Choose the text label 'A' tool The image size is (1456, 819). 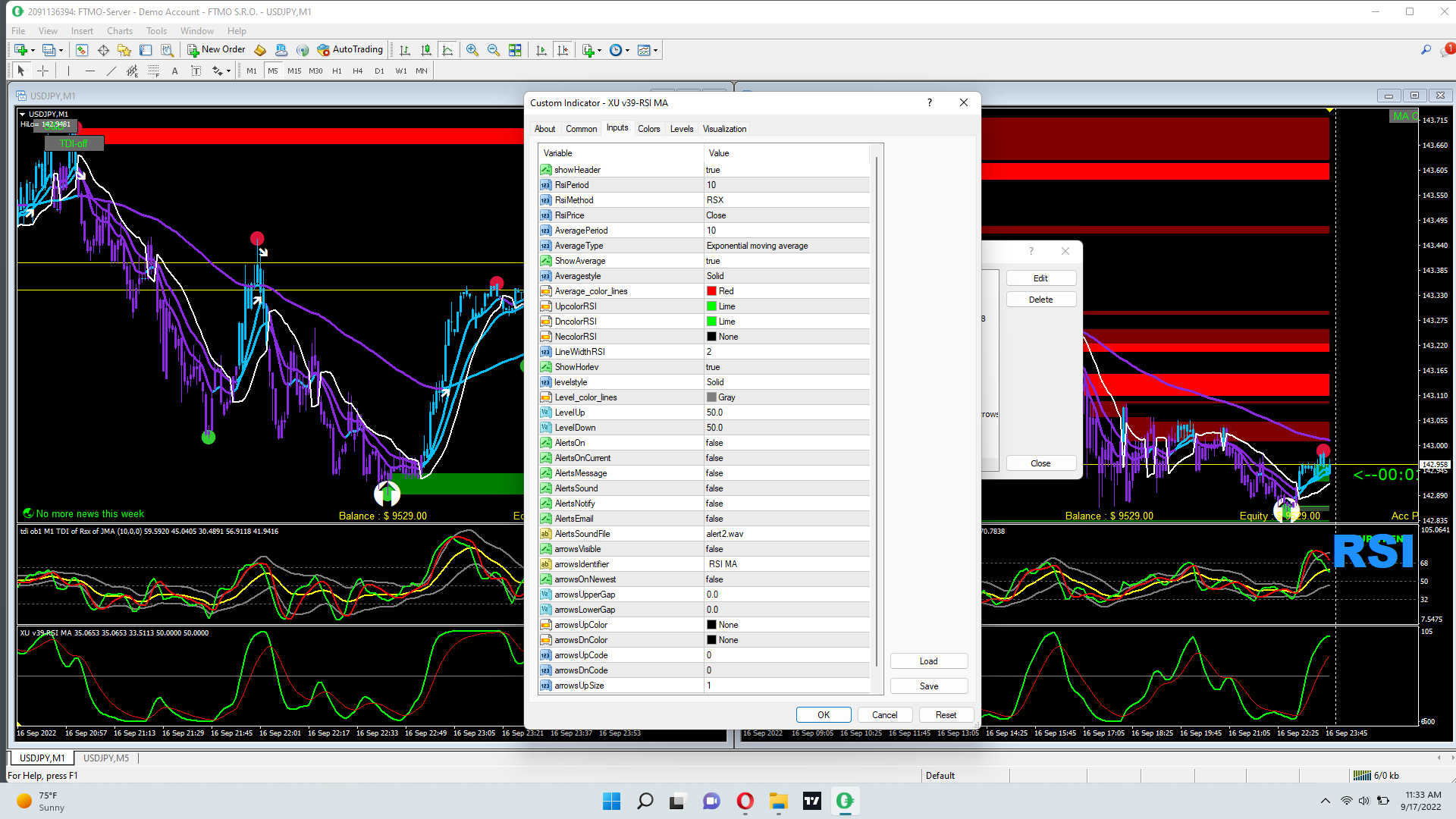174,71
